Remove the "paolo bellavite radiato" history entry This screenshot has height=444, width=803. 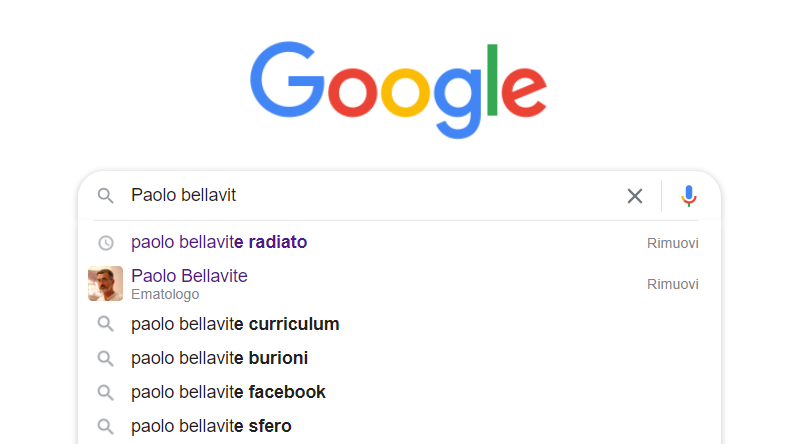coord(672,243)
